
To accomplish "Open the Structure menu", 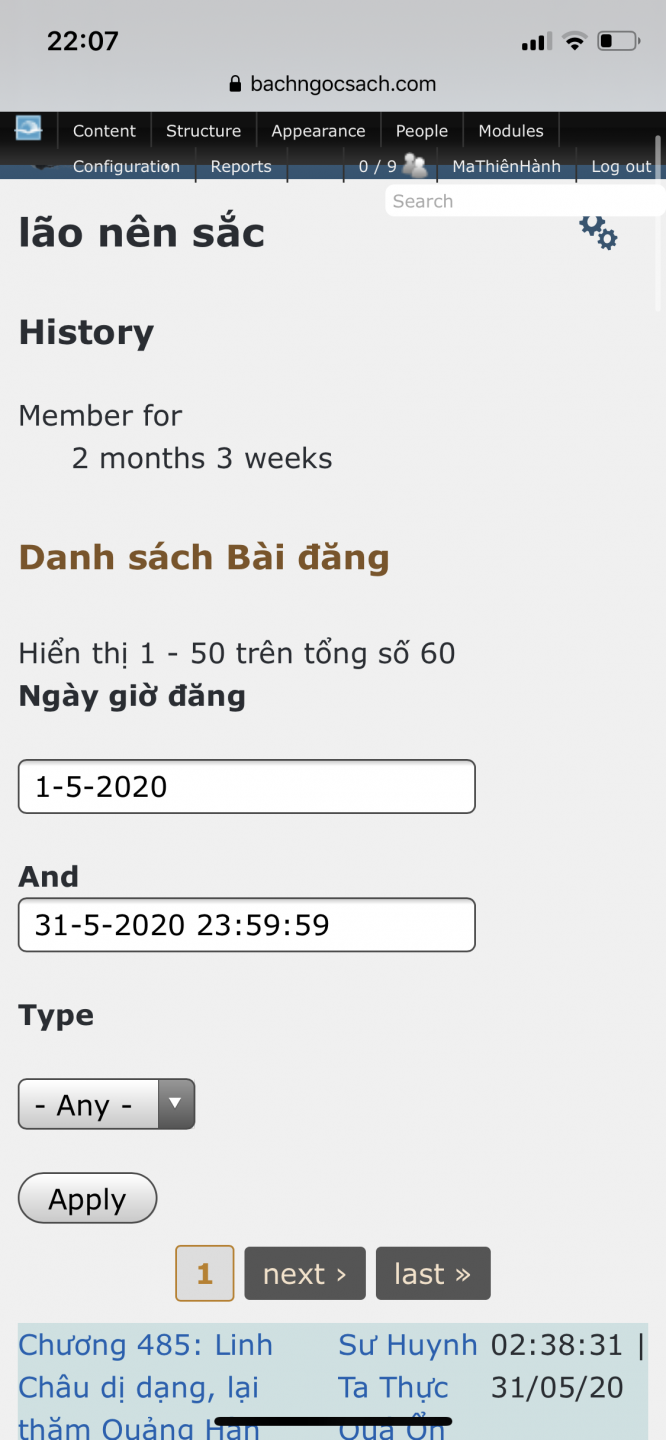I will [203, 130].
